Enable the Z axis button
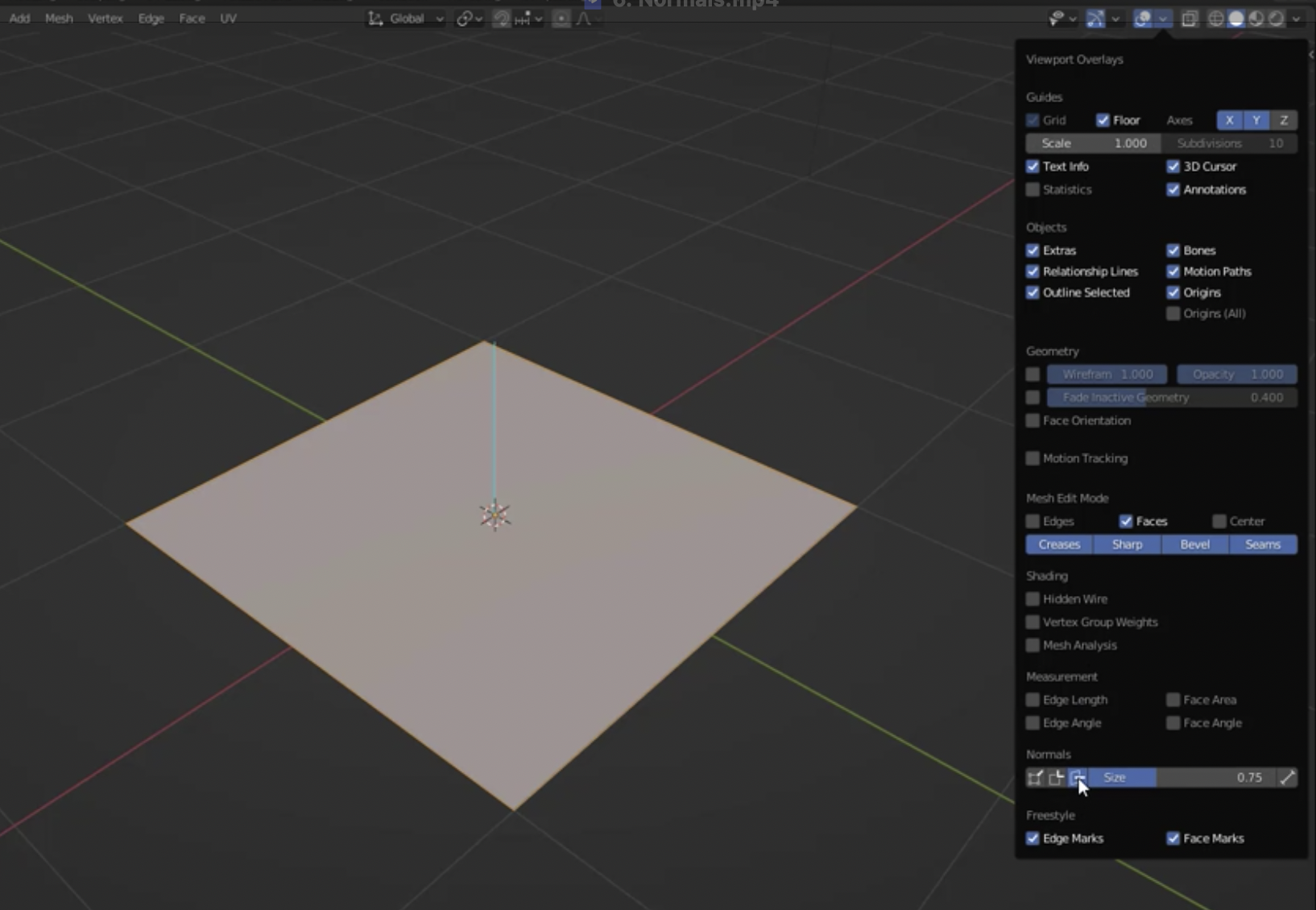Image resolution: width=1316 pixels, height=910 pixels. point(1284,120)
